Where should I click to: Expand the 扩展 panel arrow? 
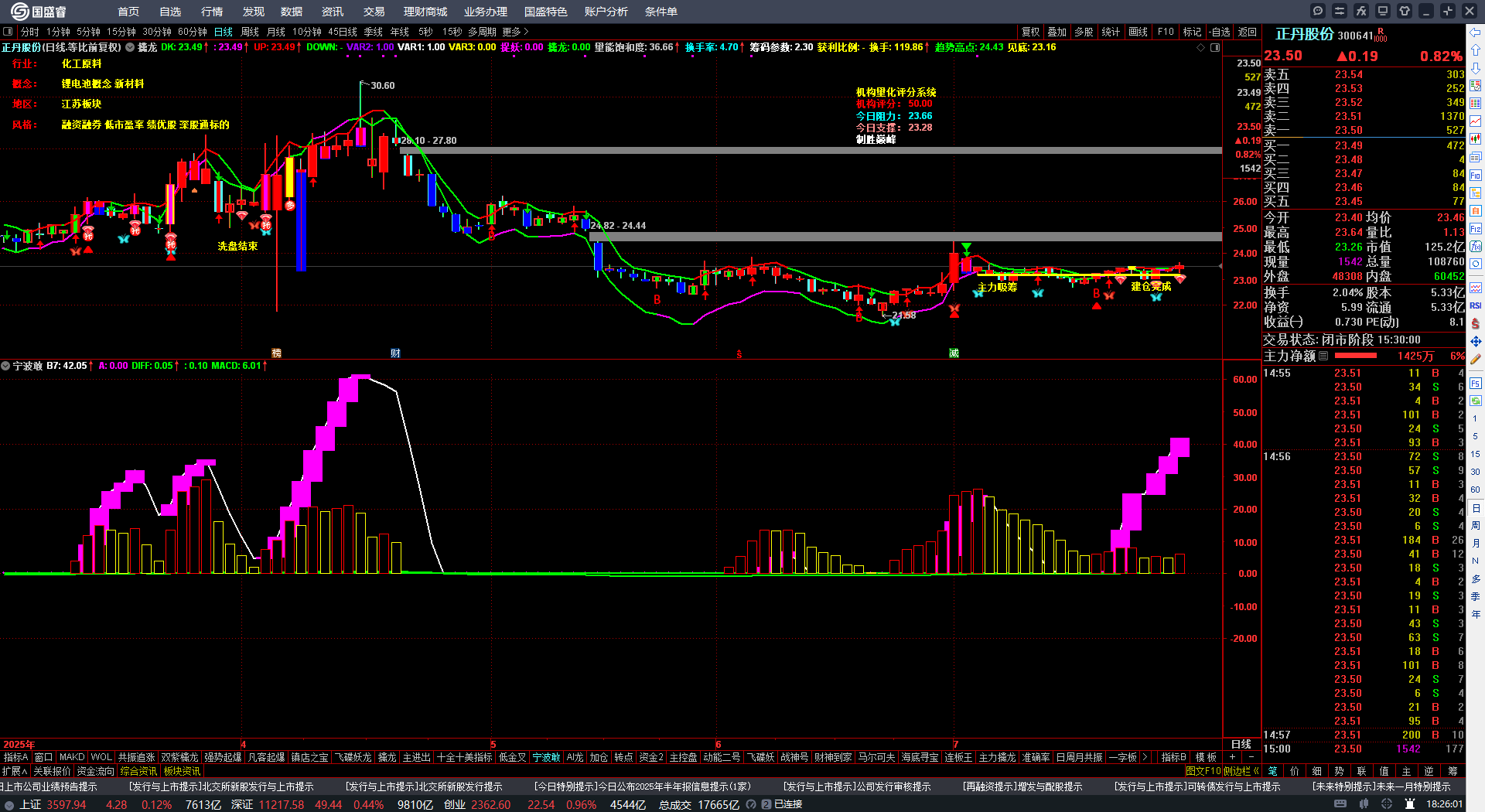tap(15, 771)
